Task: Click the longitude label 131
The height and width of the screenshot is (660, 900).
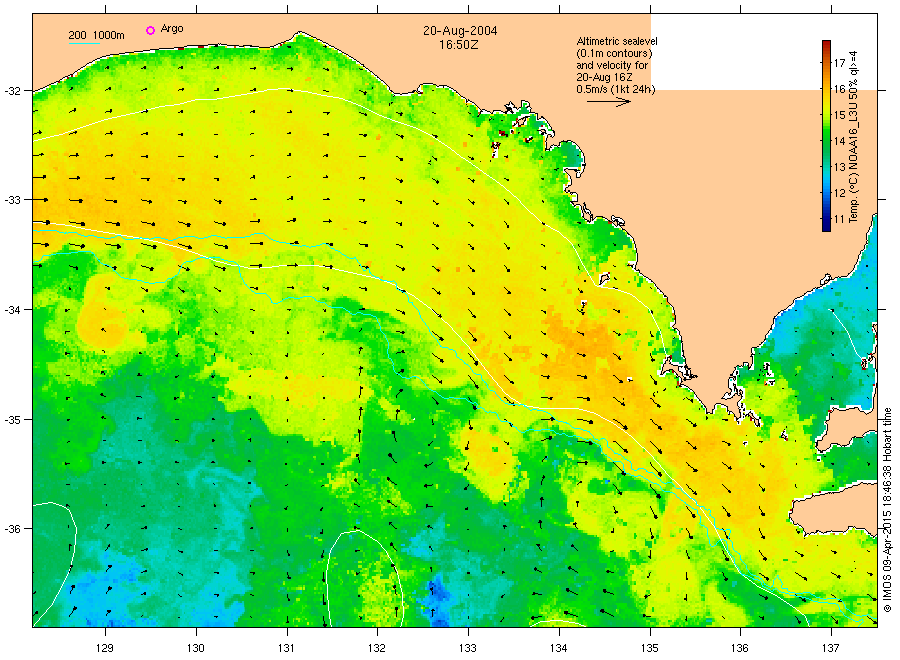Action: pos(286,649)
